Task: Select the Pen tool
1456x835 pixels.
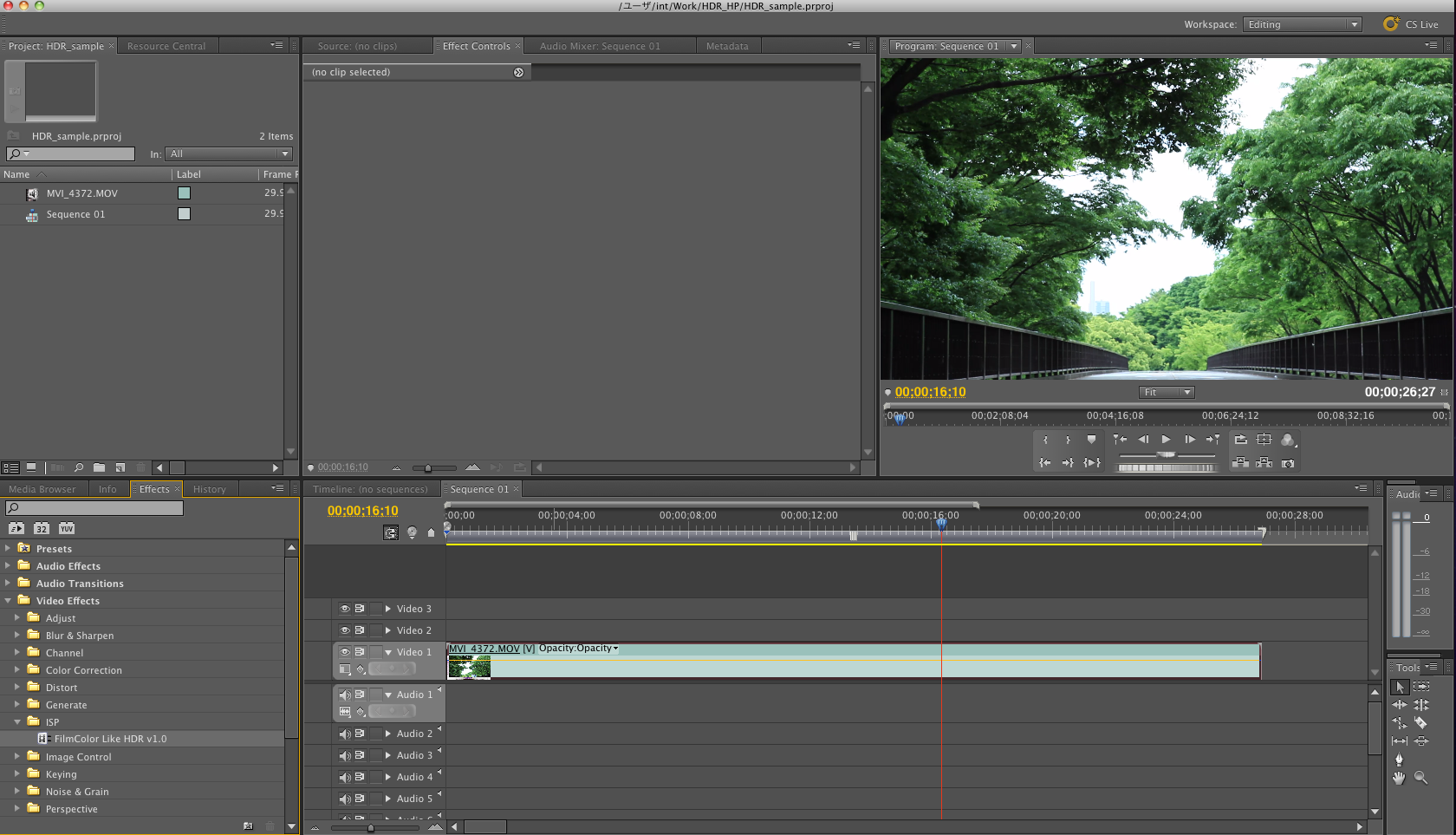Action: (1399, 760)
